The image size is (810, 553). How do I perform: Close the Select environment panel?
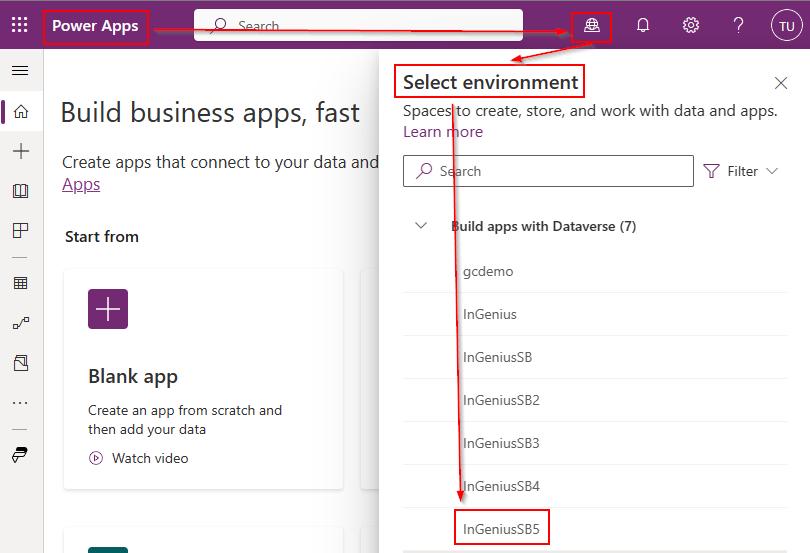tap(781, 83)
